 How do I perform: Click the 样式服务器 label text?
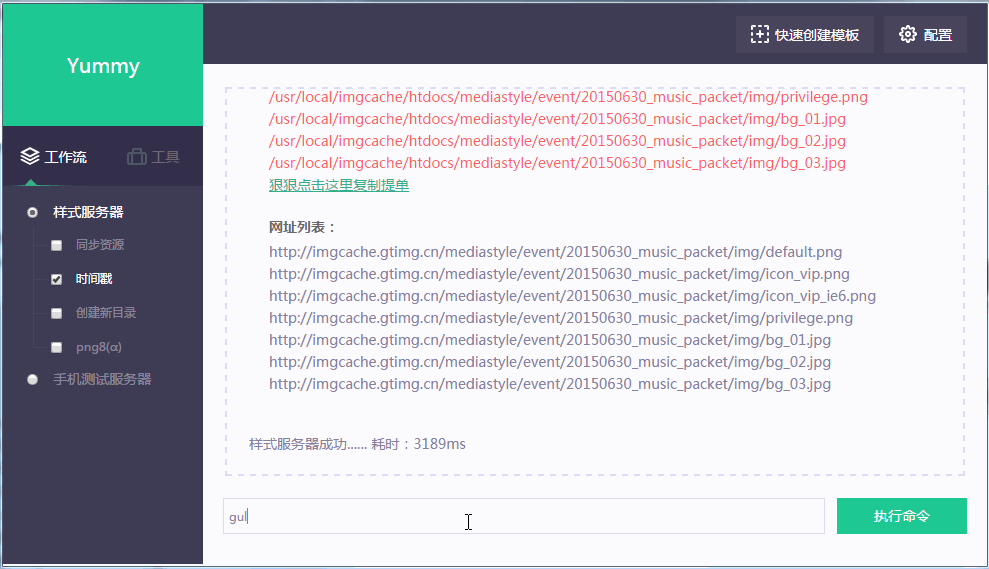coord(88,213)
